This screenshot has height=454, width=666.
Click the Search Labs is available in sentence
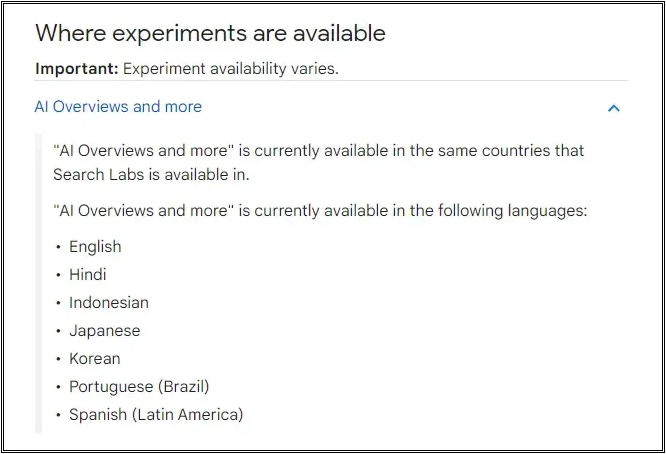[151, 175]
